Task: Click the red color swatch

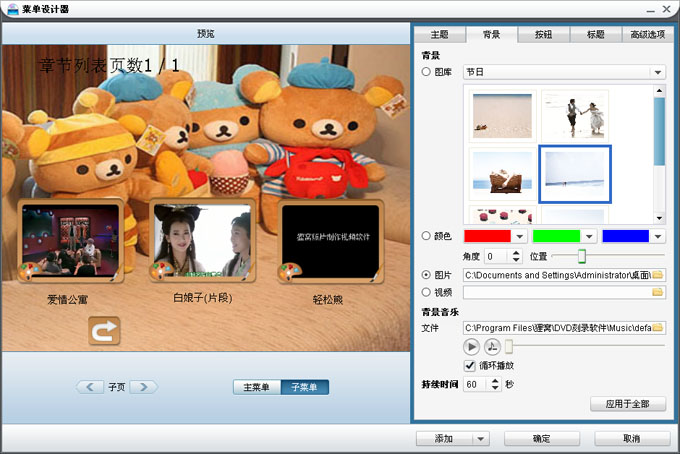Action: coord(487,236)
